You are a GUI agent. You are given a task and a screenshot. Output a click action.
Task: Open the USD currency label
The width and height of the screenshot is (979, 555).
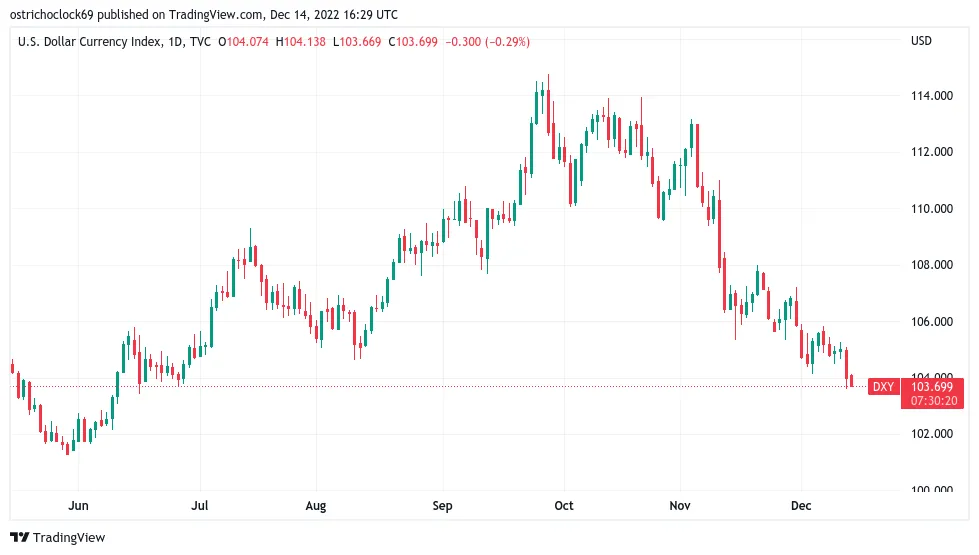(921, 41)
